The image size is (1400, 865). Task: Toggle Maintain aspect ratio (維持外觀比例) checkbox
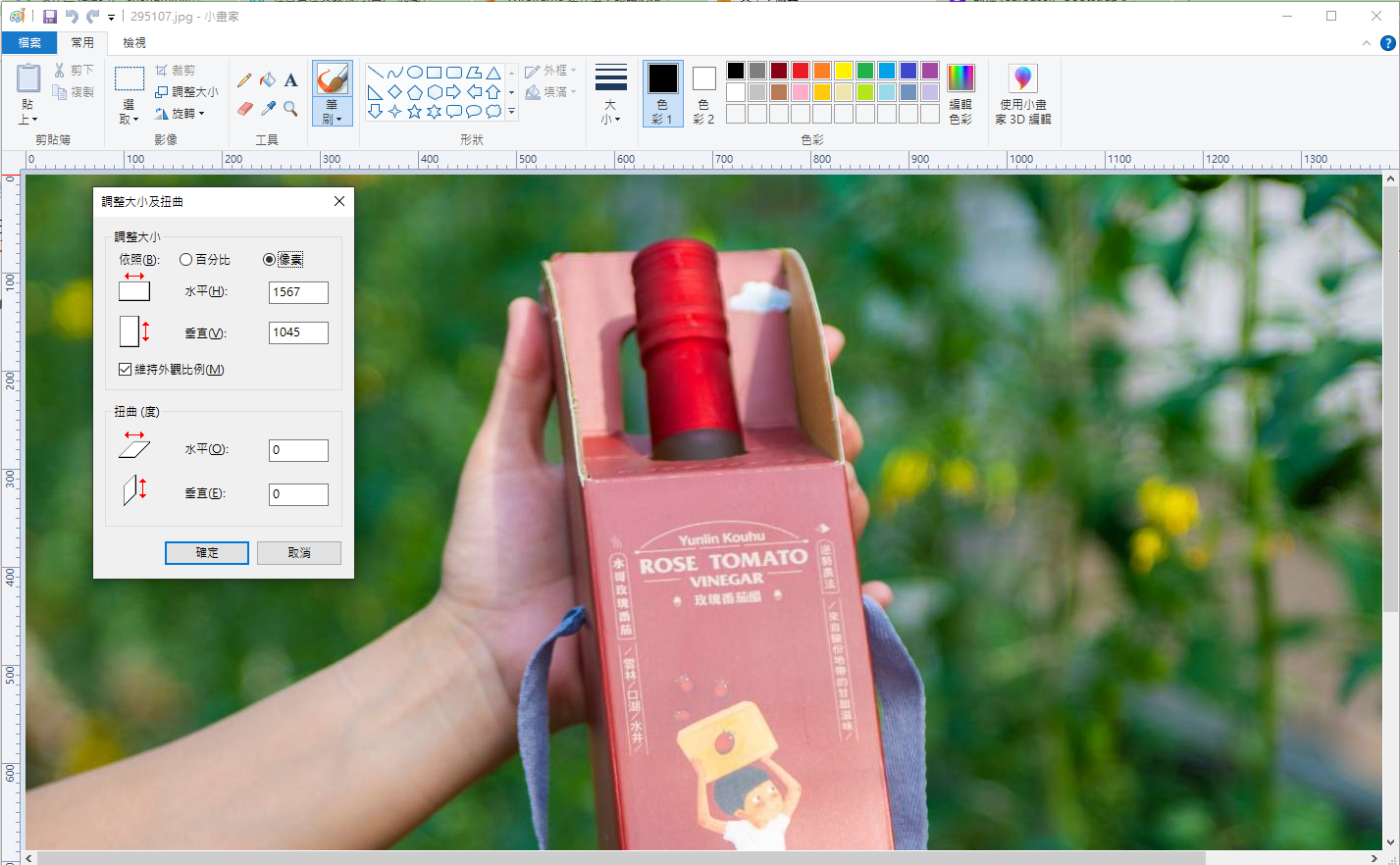click(x=125, y=370)
